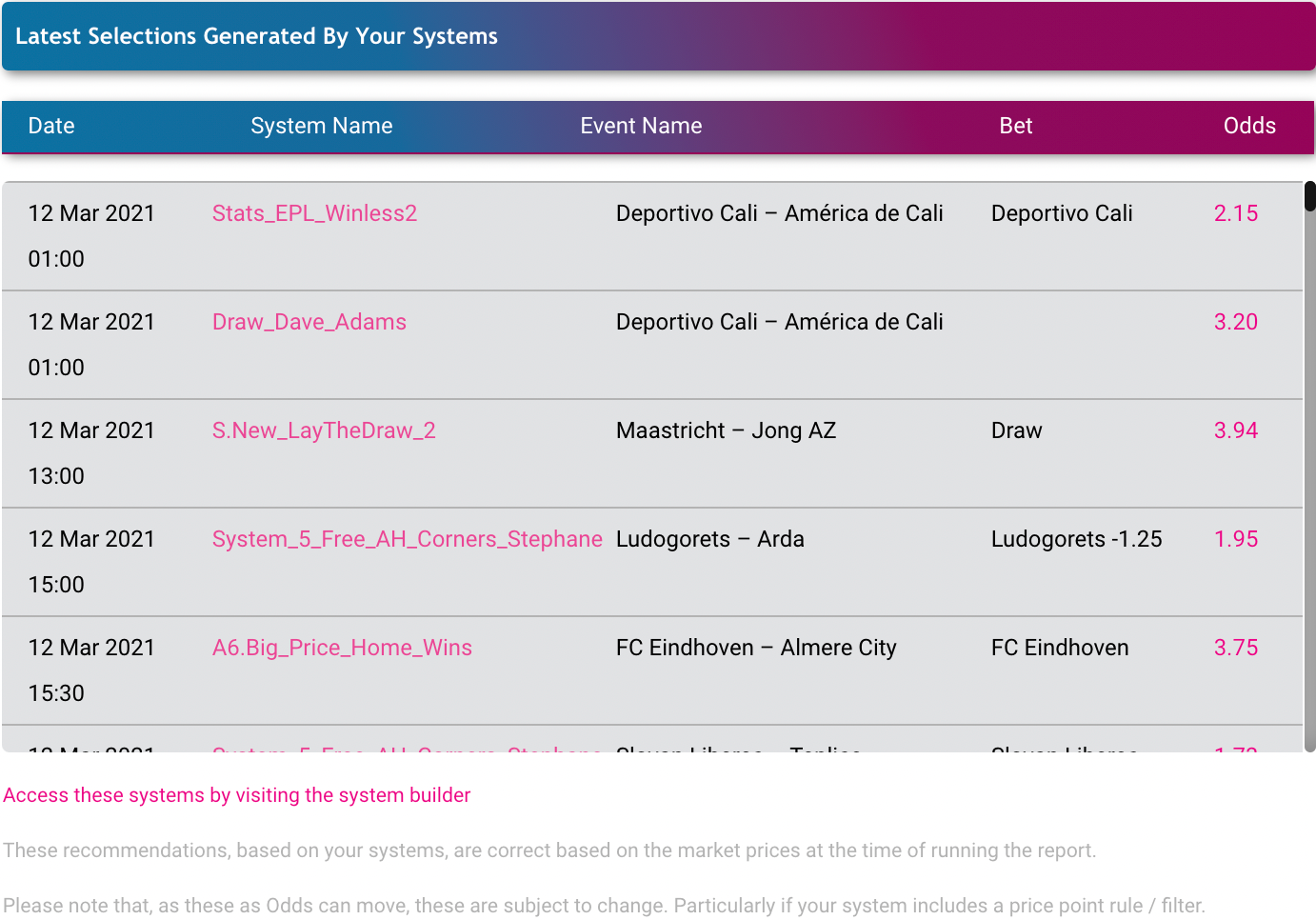Select Deportivo Cali event in Draw_Dave_Adams row
This screenshot has width=1316, height=920.
click(780, 322)
